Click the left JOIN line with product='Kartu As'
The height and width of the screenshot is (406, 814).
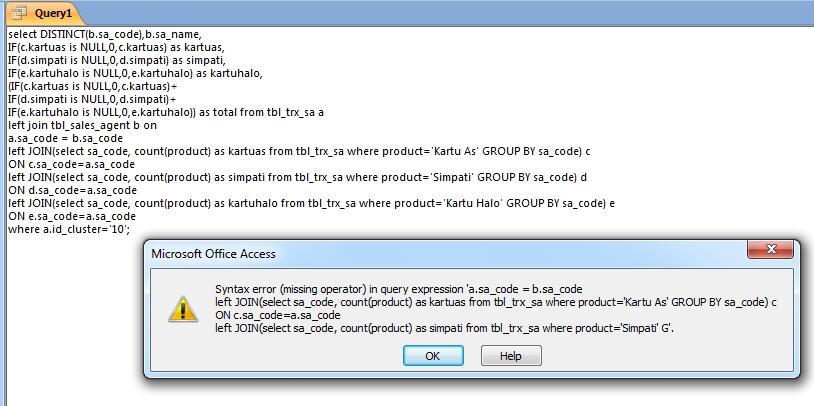(298, 151)
